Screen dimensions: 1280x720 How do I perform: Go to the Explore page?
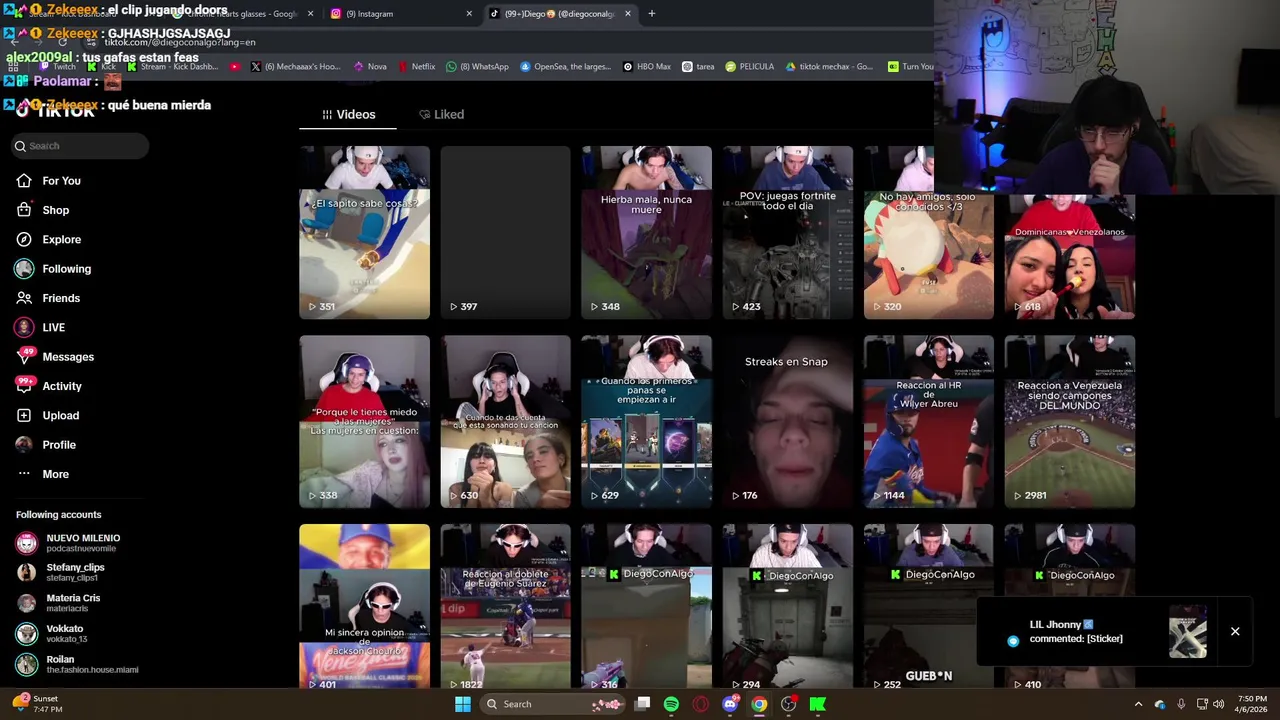[x=48, y=240]
